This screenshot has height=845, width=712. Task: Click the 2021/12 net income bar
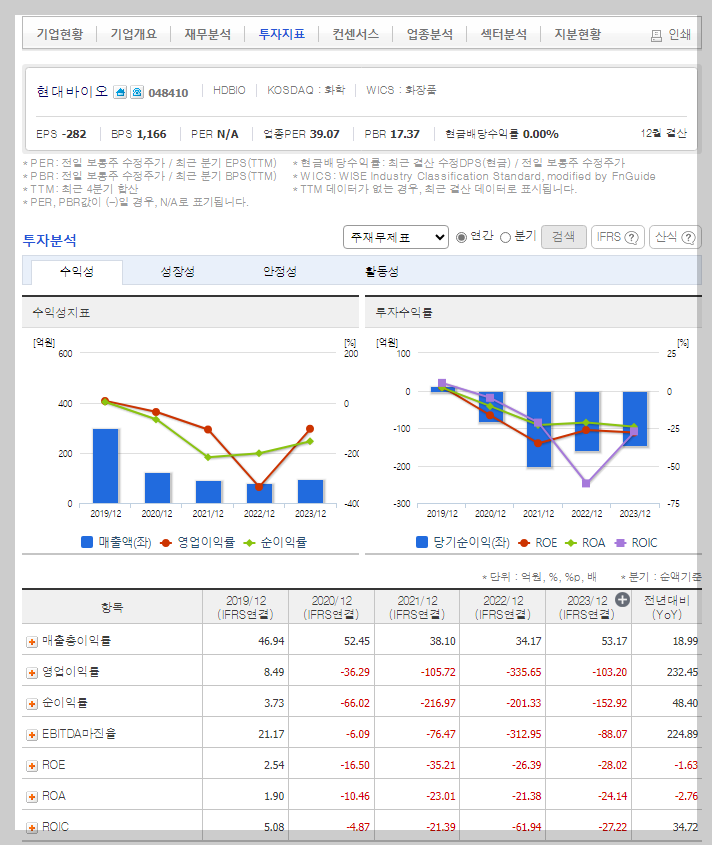[x=539, y=429]
